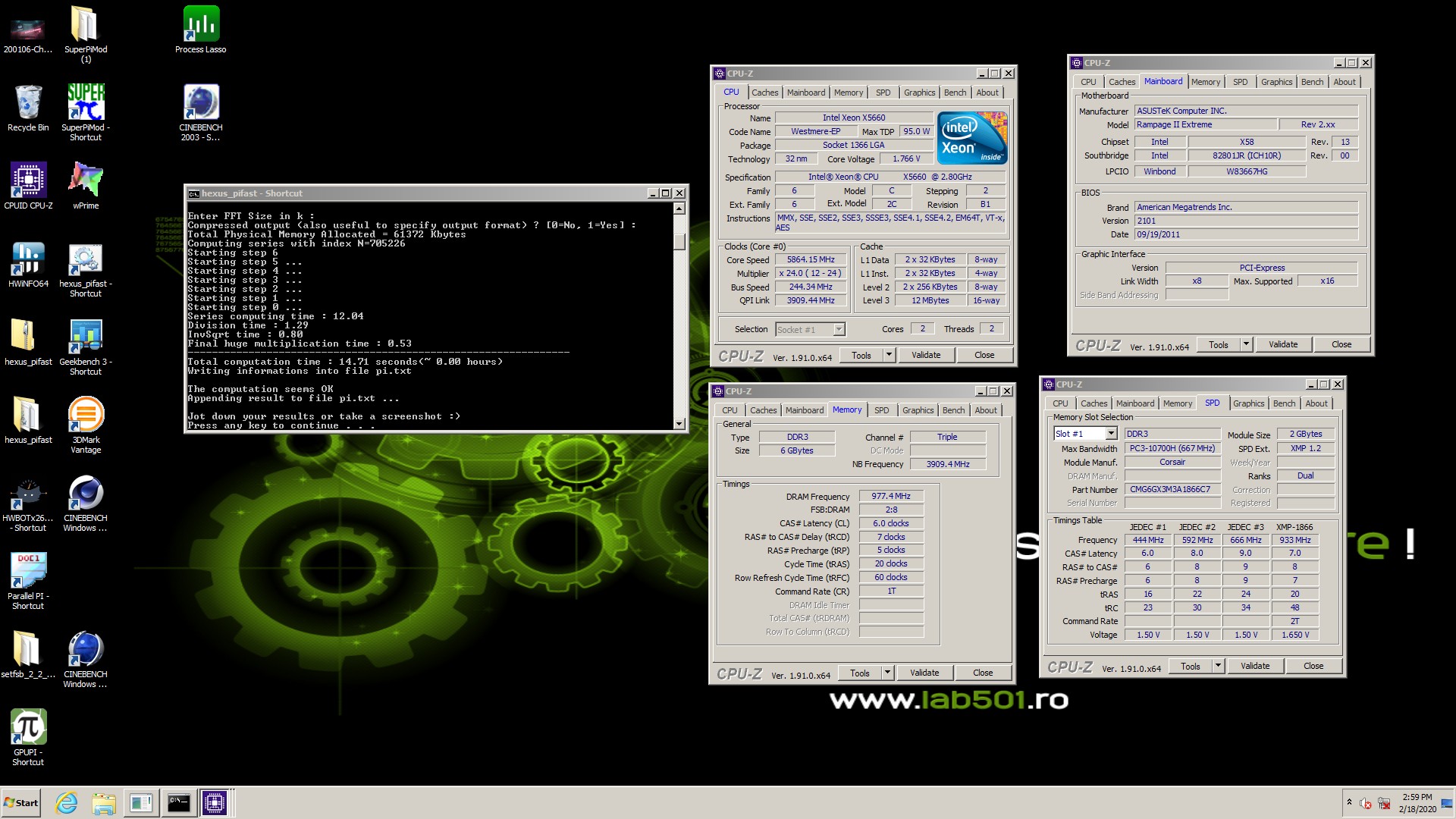Click Rampage II Extreme model field

pyautogui.click(x=1204, y=124)
